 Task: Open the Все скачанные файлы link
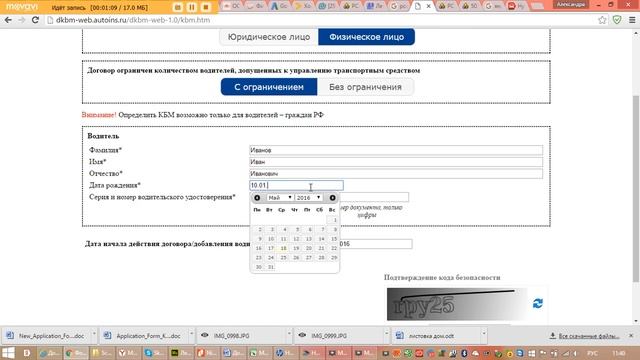[589, 336]
